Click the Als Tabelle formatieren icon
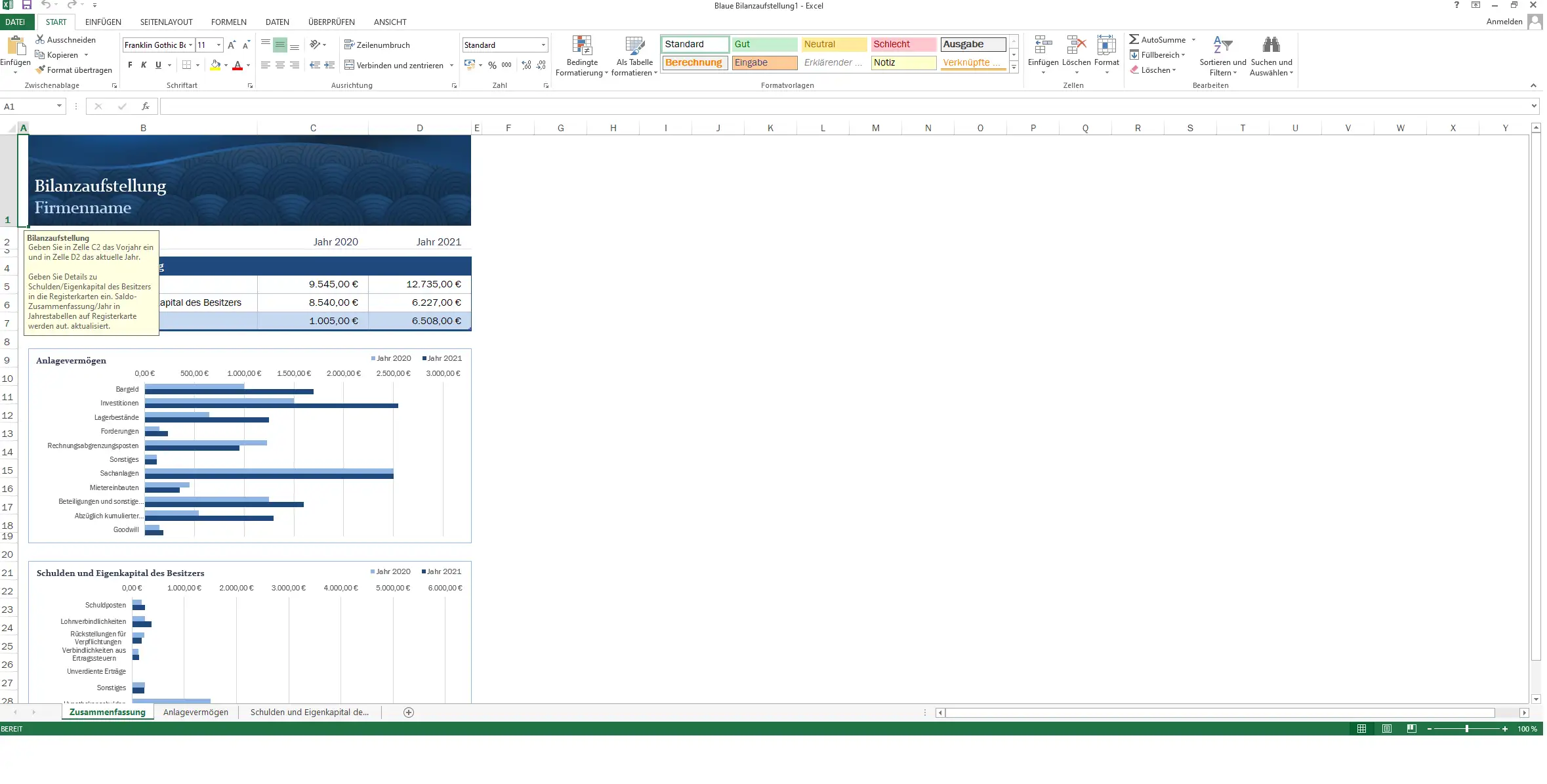Viewport: 1547px width, 784px height. (634, 46)
